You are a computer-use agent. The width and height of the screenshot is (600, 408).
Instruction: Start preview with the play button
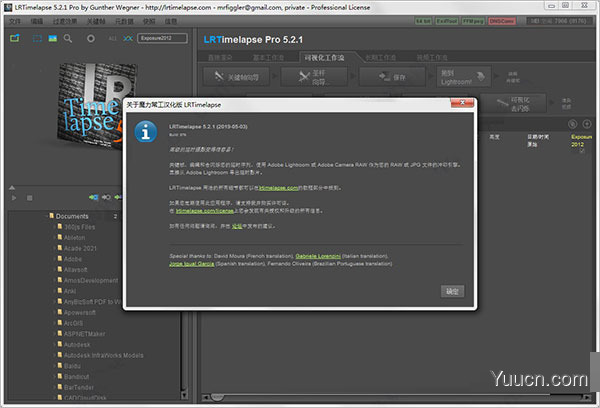[x=14, y=197]
